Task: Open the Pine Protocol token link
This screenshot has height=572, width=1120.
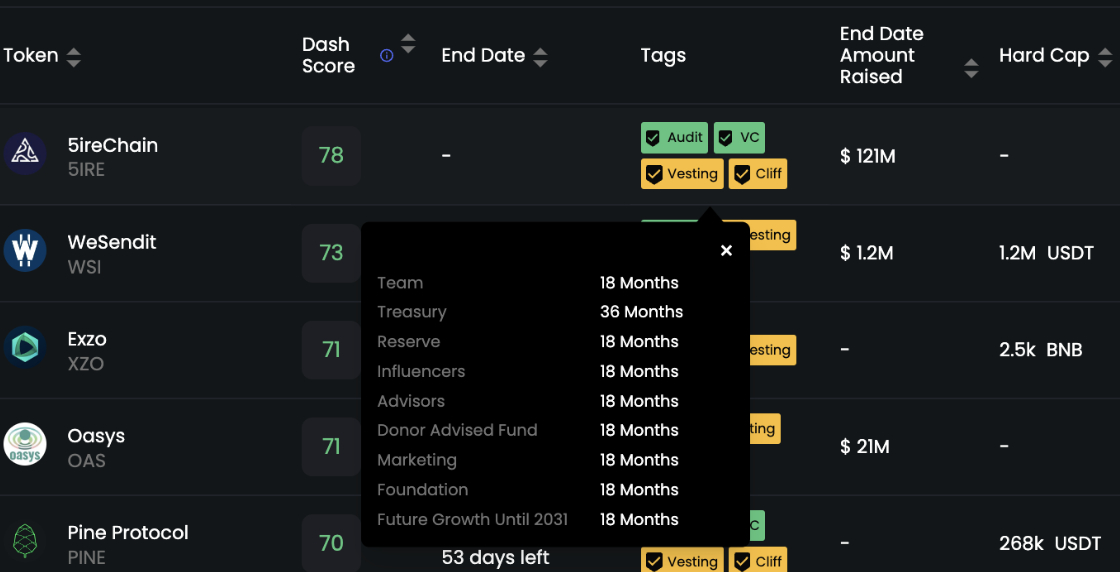Action: (x=128, y=533)
